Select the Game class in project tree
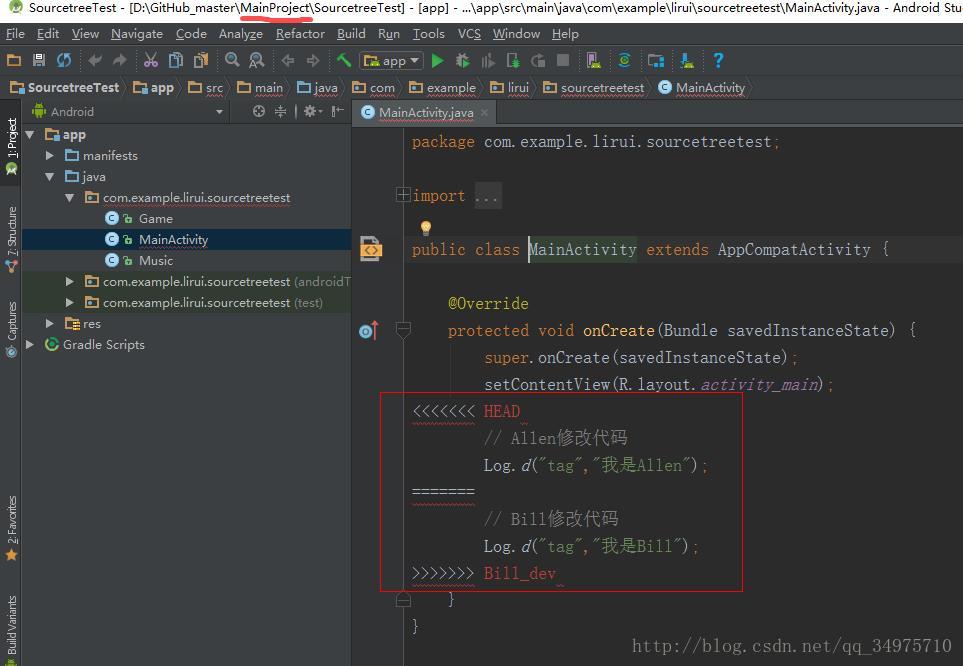Screen dimensions: 963x666 click(155, 219)
